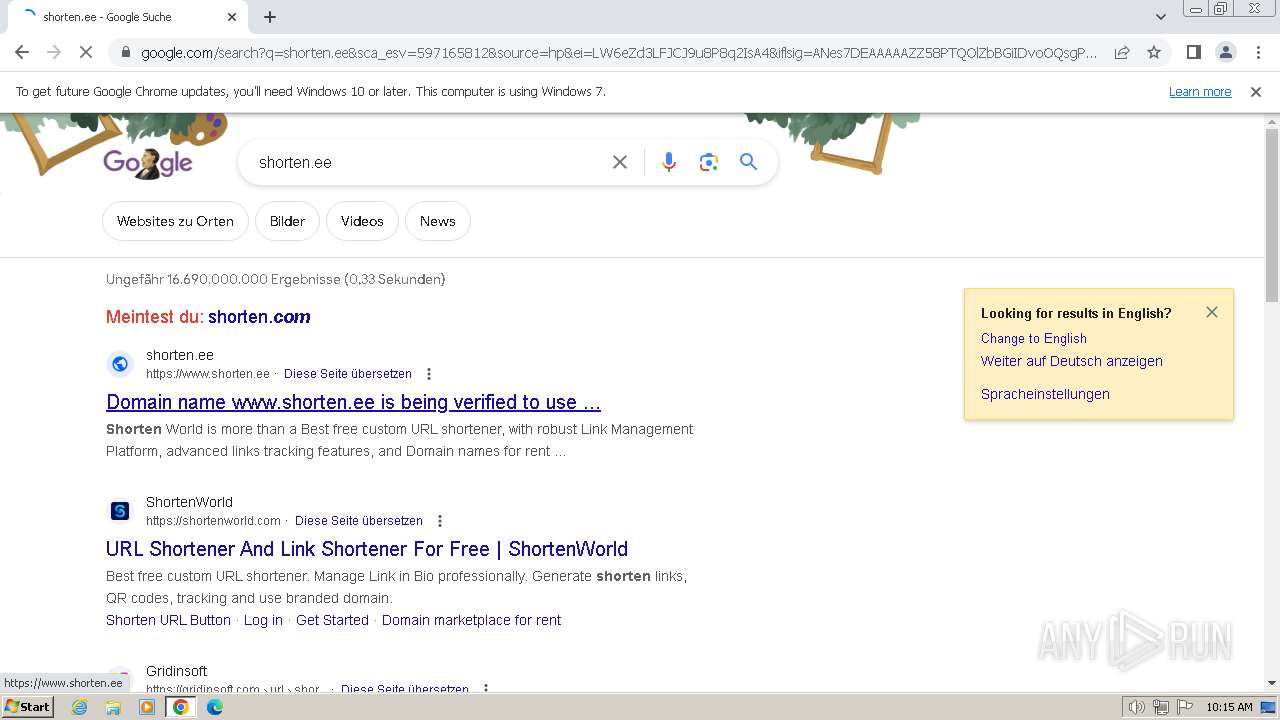Open the Log in sitelink
Screen dimensions: 1280x720
tap(263, 620)
